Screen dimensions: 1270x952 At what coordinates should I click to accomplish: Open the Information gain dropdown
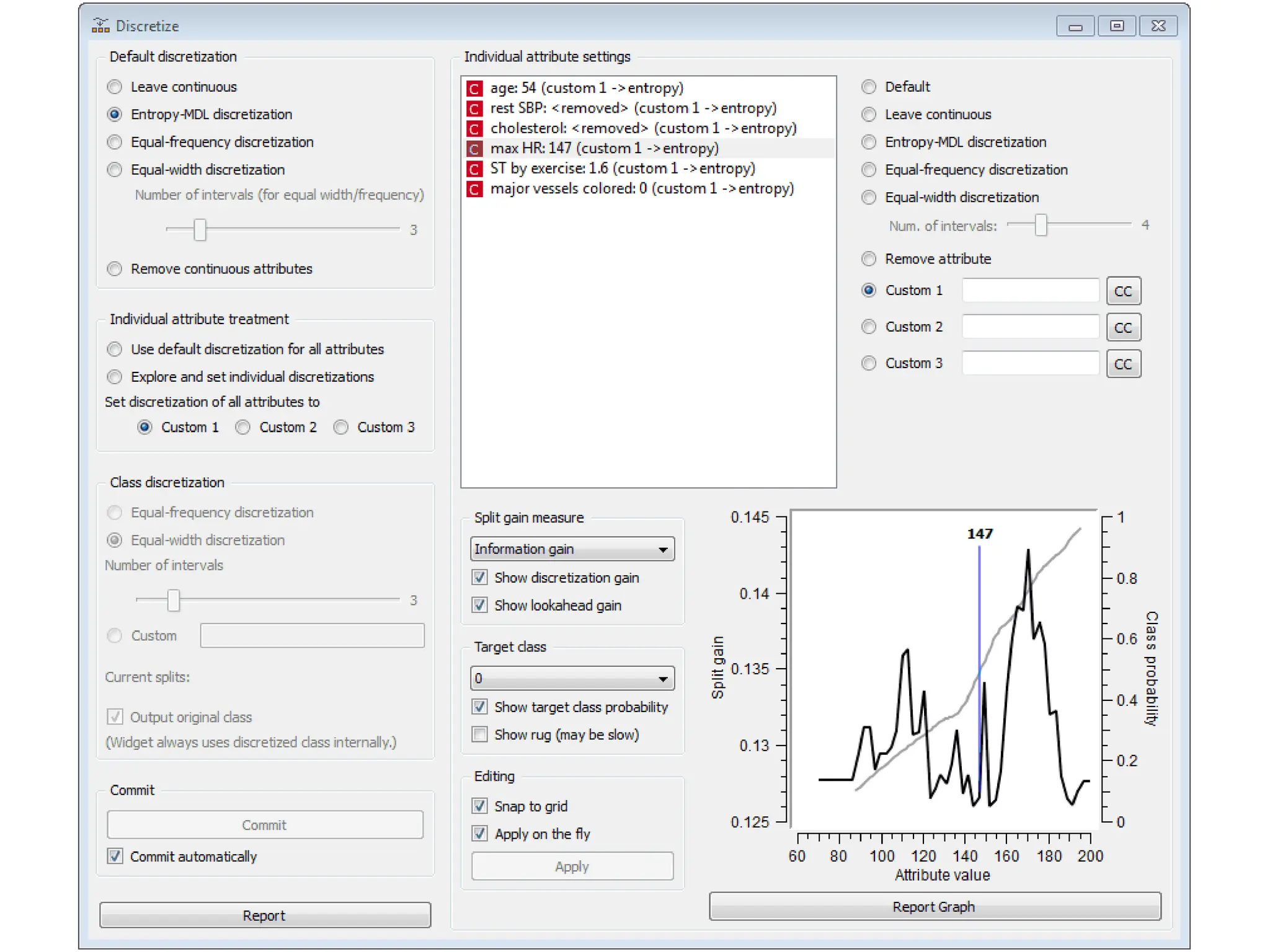[572, 549]
